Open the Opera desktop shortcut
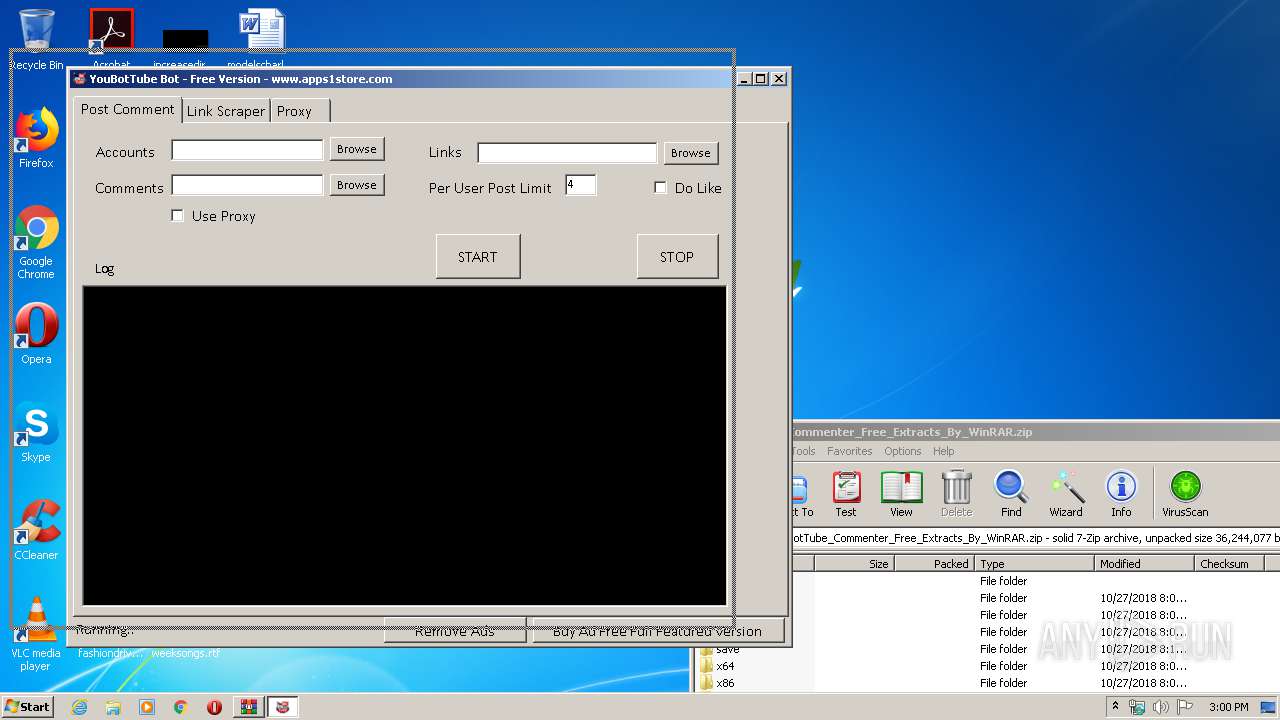 [x=36, y=334]
